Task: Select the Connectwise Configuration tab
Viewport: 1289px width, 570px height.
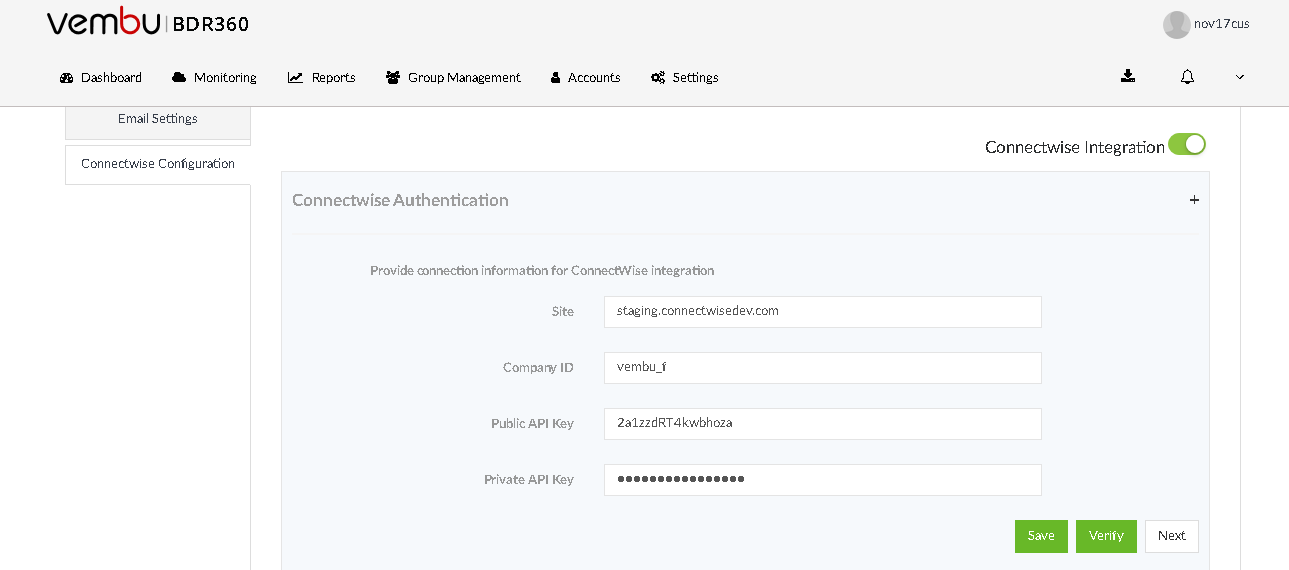Action: pos(158,164)
